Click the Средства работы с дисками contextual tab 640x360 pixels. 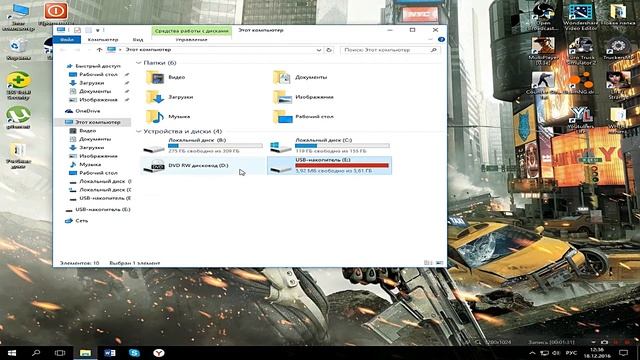point(191,31)
